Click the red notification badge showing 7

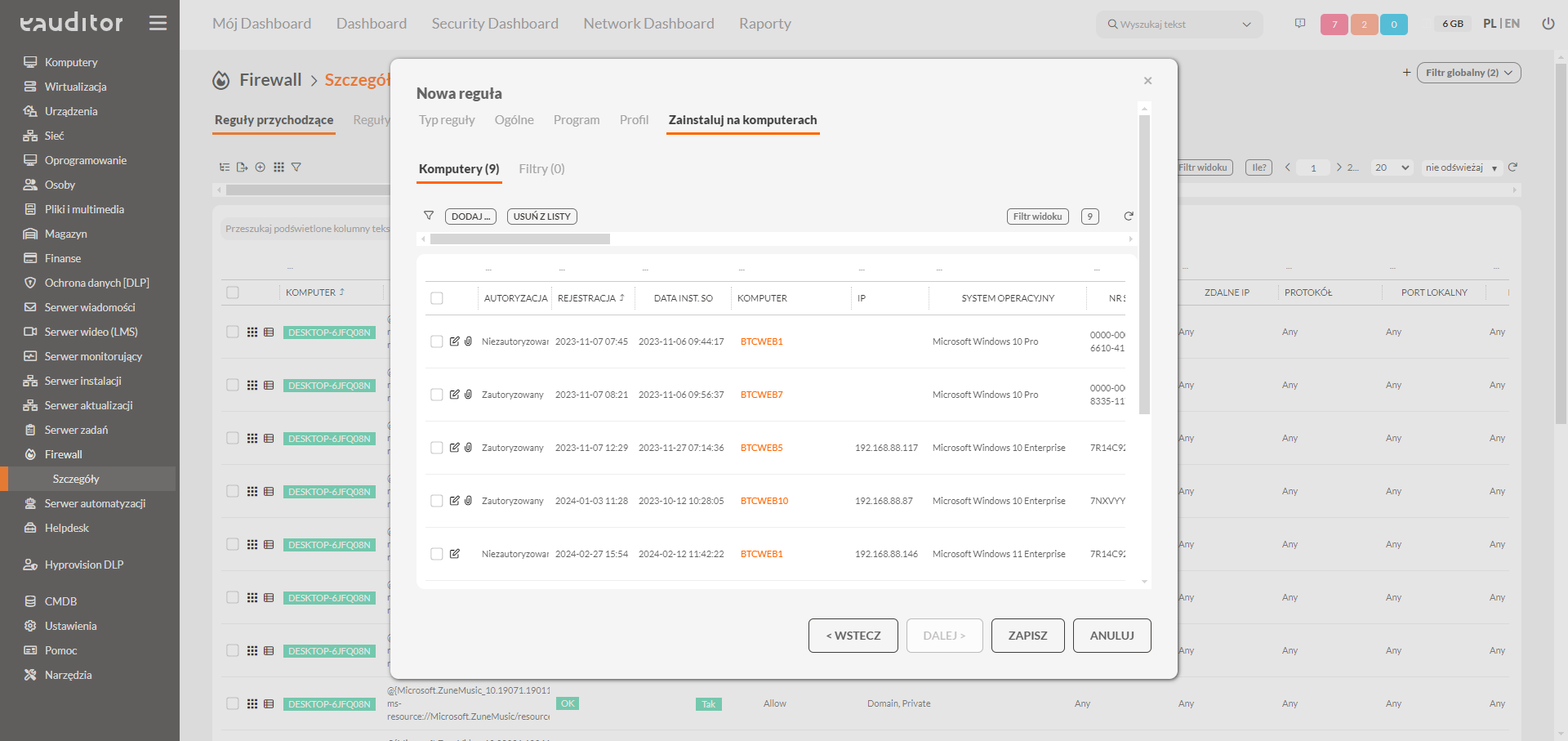coord(1334,25)
